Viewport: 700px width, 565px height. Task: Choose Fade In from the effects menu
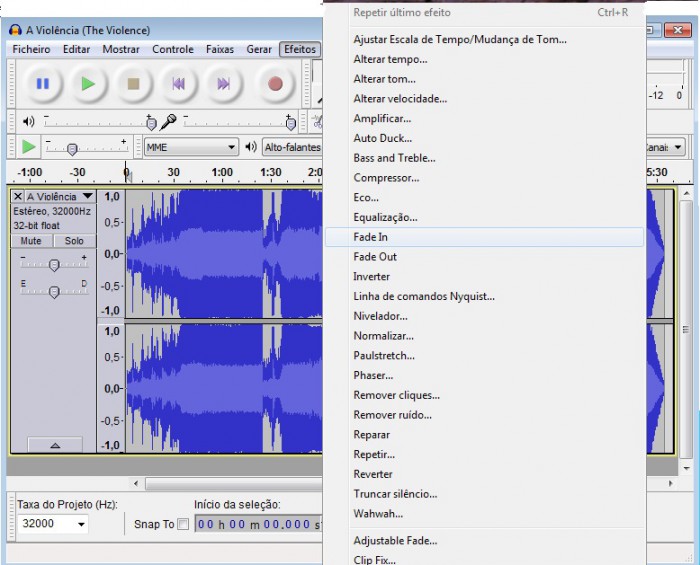370,237
